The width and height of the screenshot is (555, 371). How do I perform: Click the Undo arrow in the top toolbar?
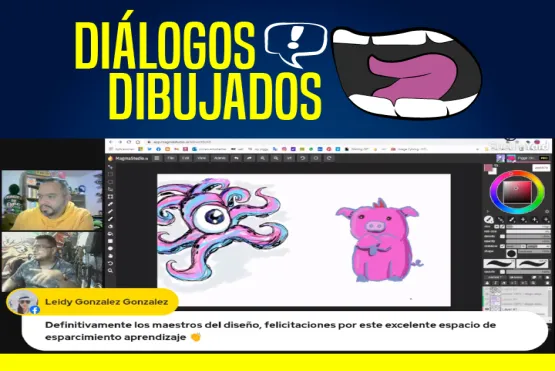236,158
